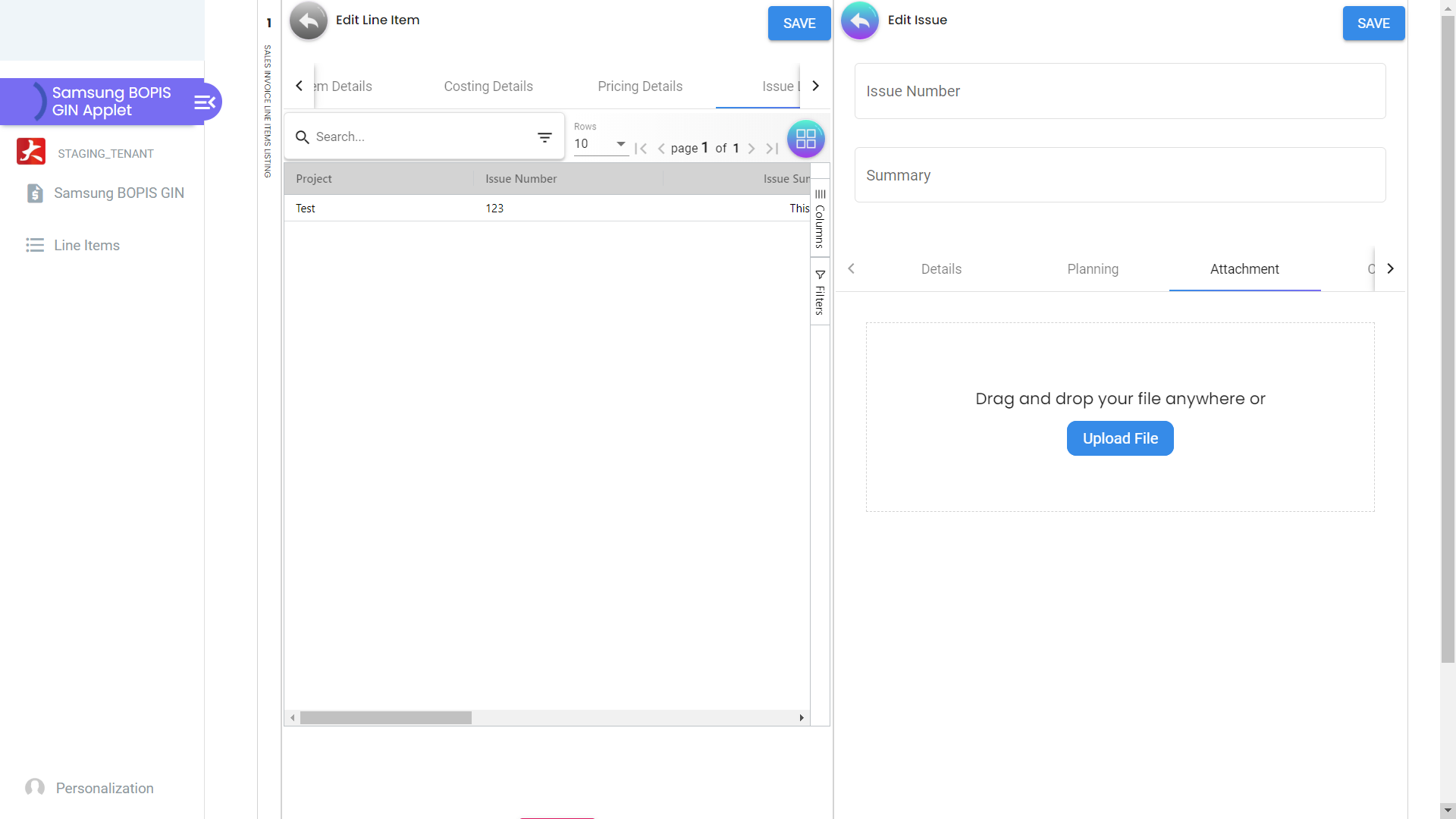The image size is (1456, 819).
Task: Go to first page icon
Action: 641,149
